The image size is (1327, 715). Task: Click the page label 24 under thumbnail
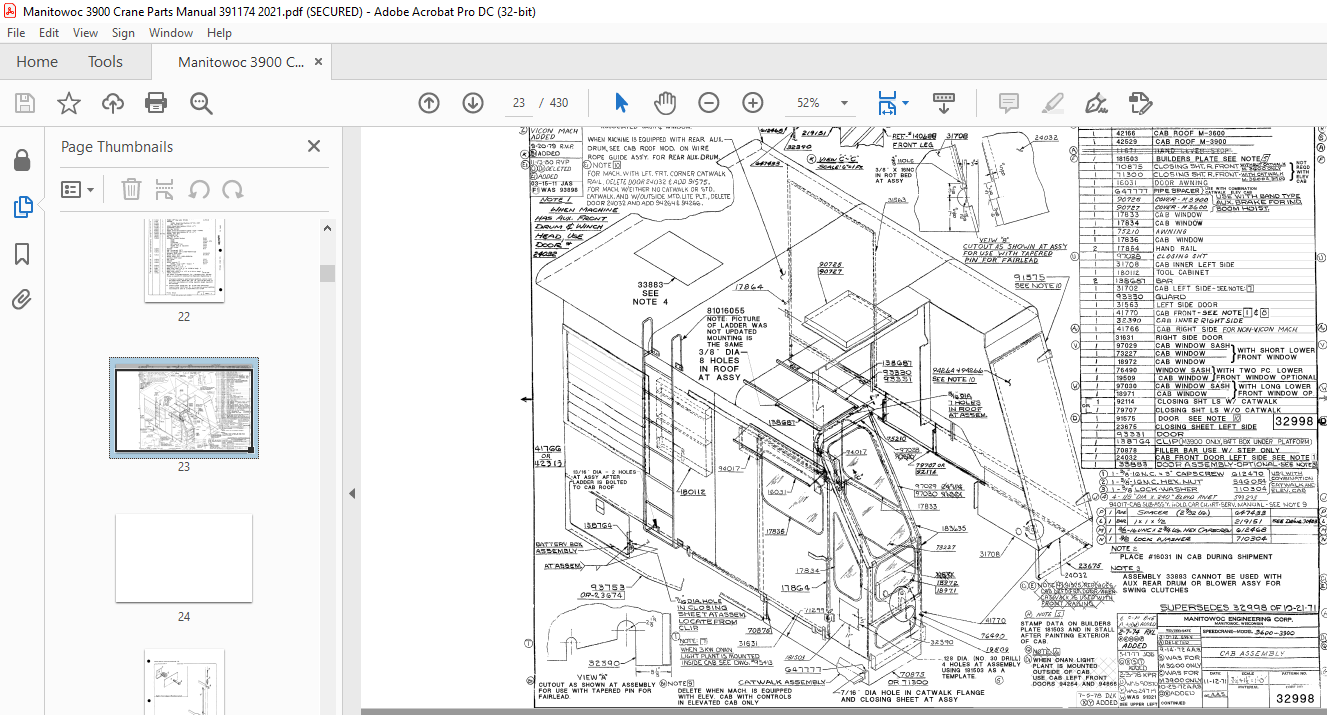(x=184, y=617)
